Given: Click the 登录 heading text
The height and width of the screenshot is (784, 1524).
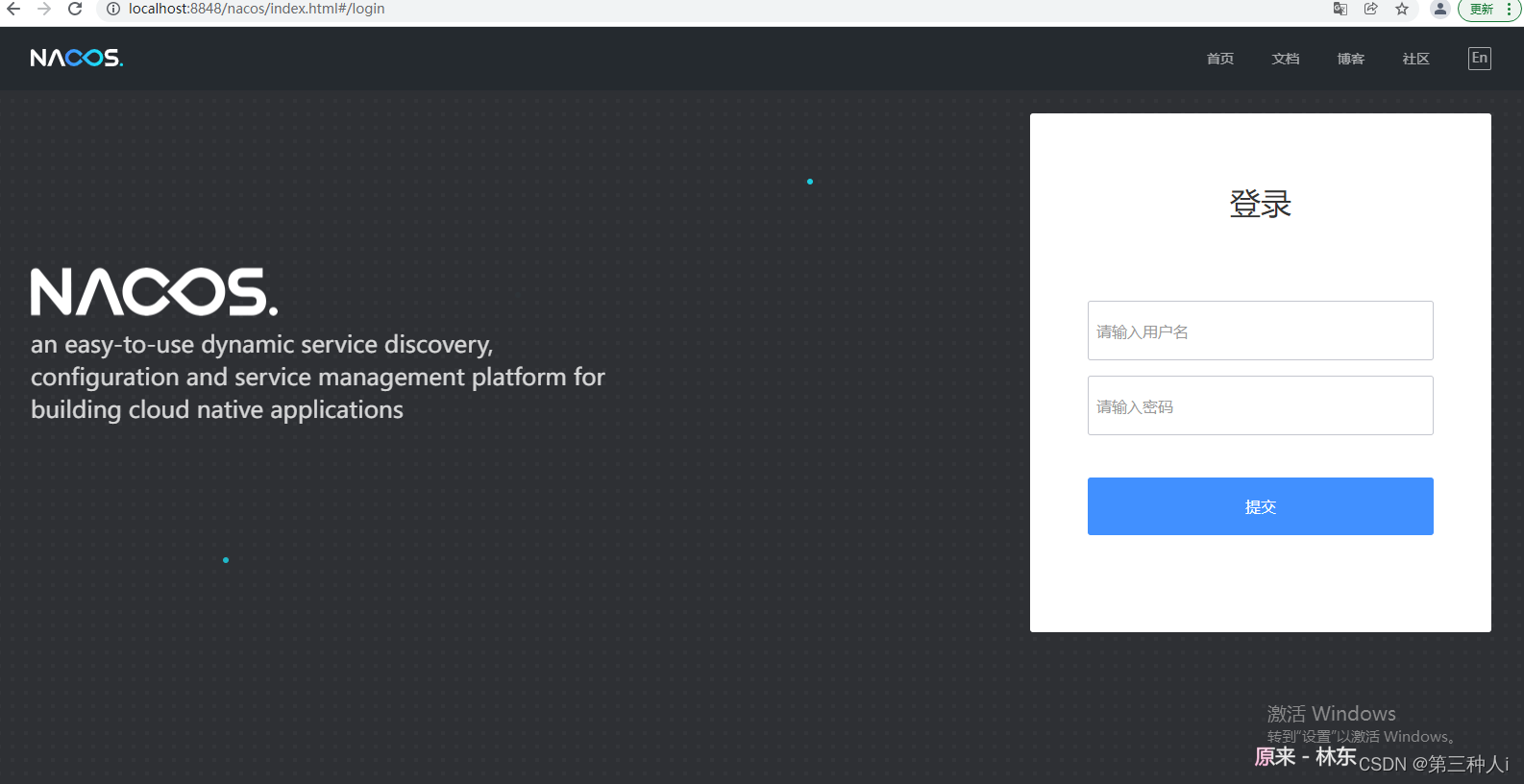Looking at the screenshot, I should tap(1261, 204).
